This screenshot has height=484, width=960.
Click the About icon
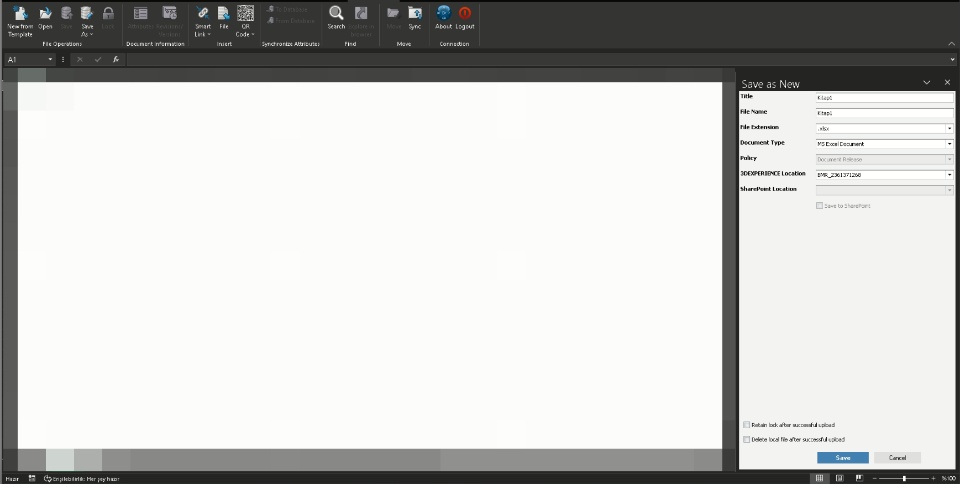tap(444, 13)
